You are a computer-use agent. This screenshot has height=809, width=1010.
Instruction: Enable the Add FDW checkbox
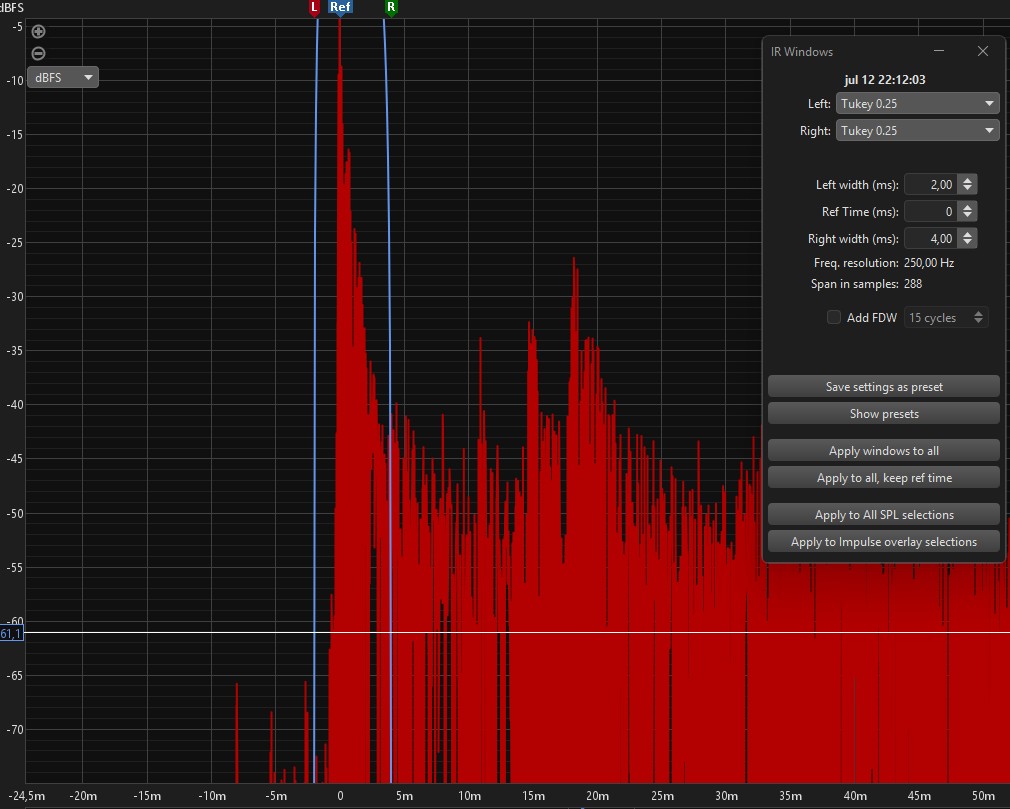tap(834, 317)
